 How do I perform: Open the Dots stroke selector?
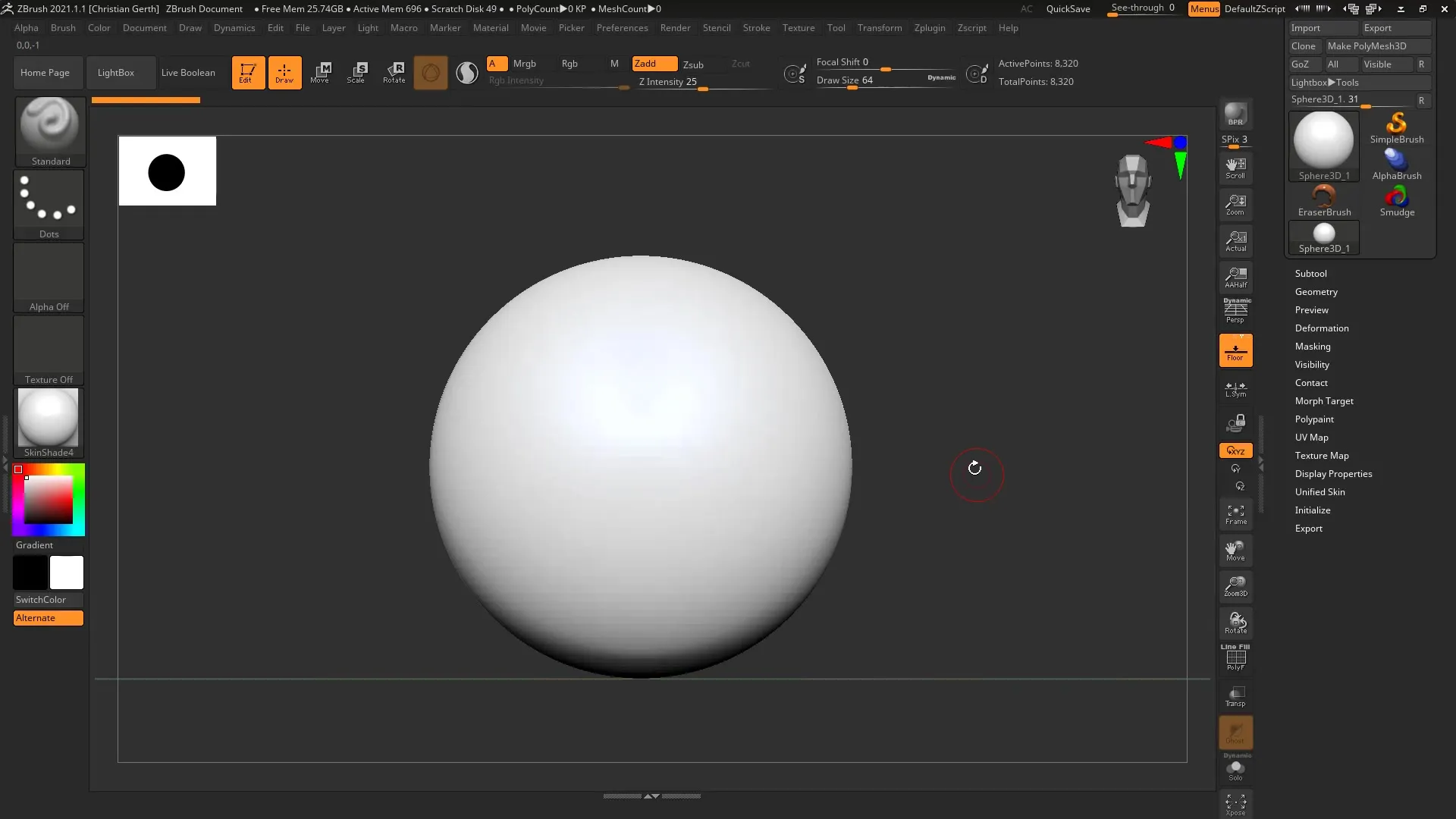49,205
